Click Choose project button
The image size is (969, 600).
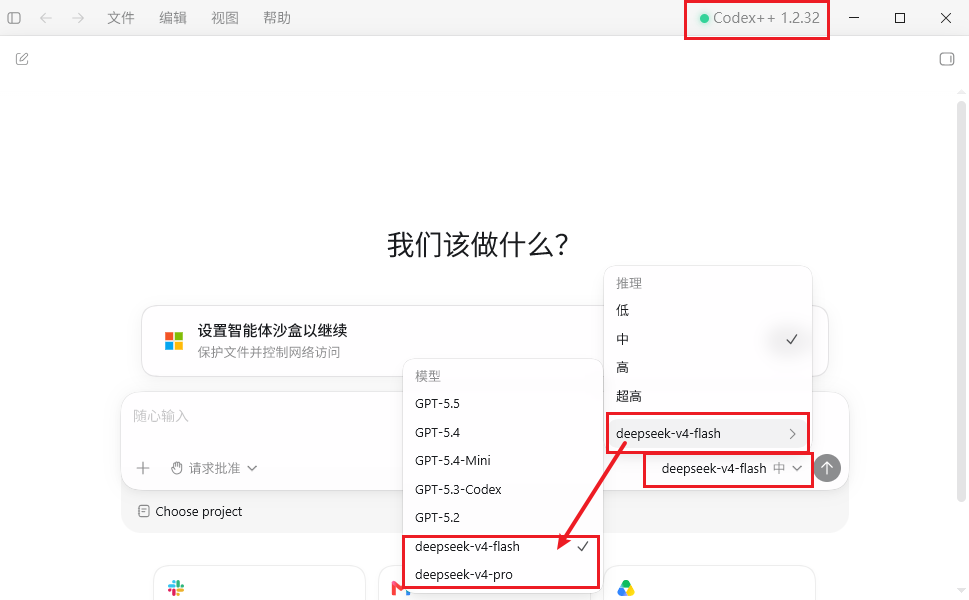tap(190, 511)
